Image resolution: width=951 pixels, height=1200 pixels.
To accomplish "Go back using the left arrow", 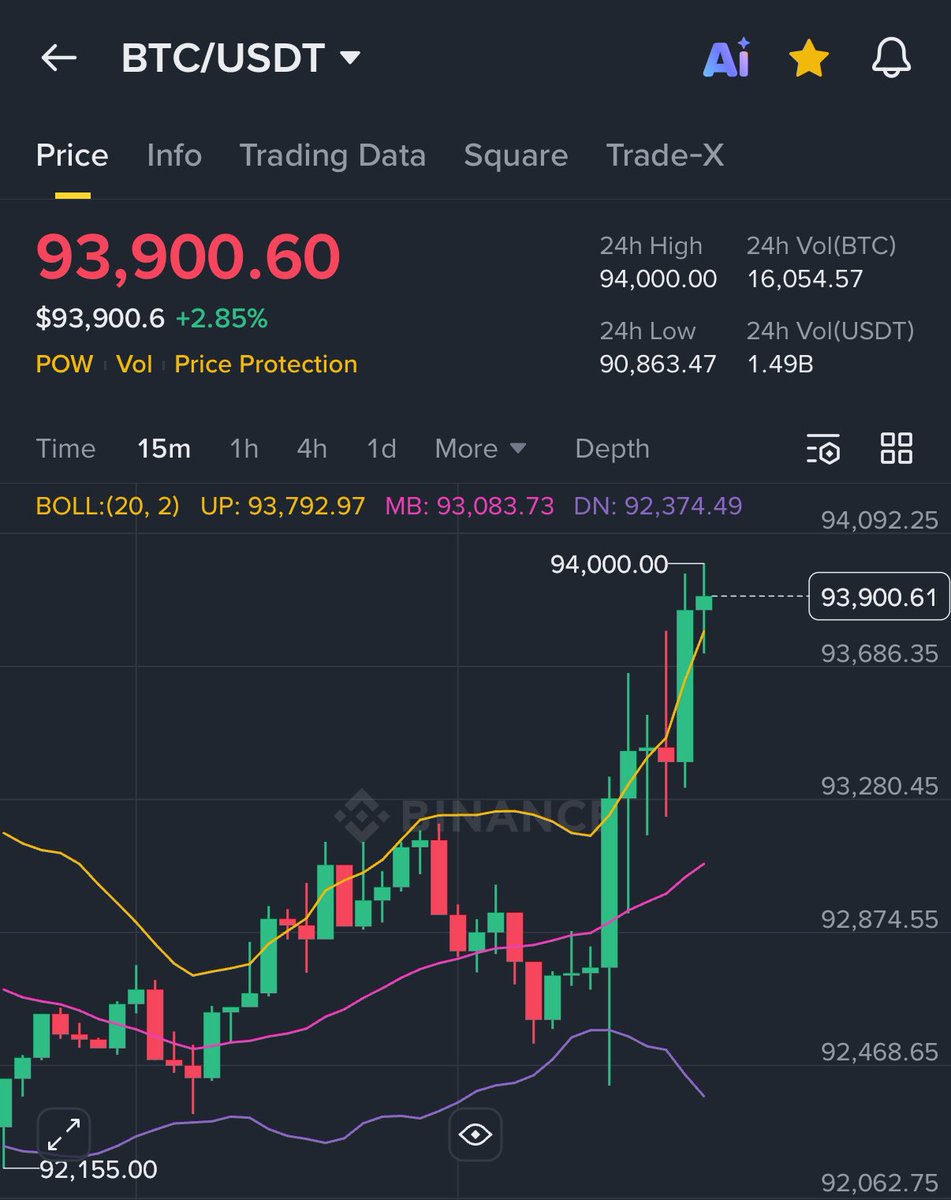I will pyautogui.click(x=58, y=58).
